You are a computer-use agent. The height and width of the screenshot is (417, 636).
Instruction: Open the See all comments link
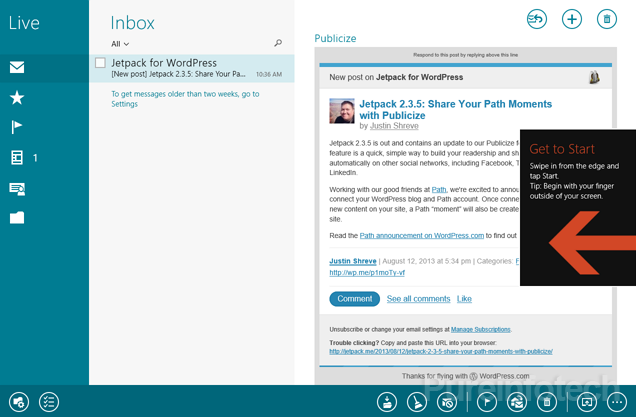pos(418,299)
